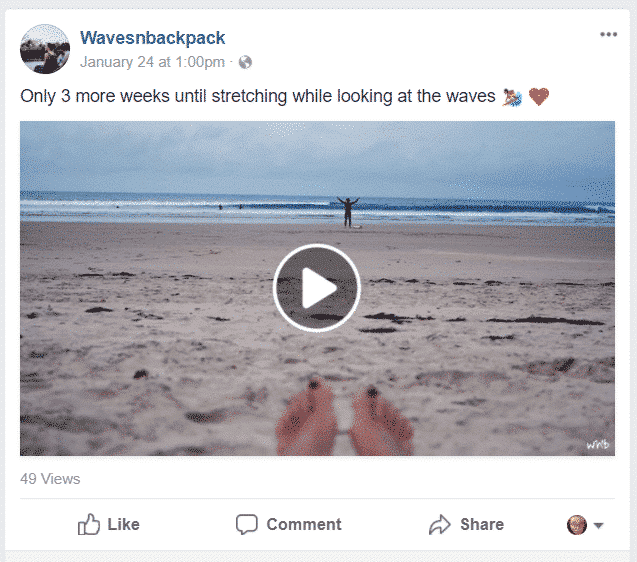This screenshot has height=562, width=637.
Task: Click the surfer emoji in post text
Action: (512, 97)
